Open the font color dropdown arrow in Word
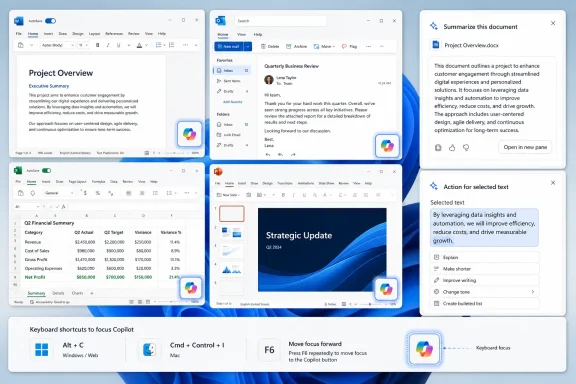The width and height of the screenshot is (576, 384). 146,45
